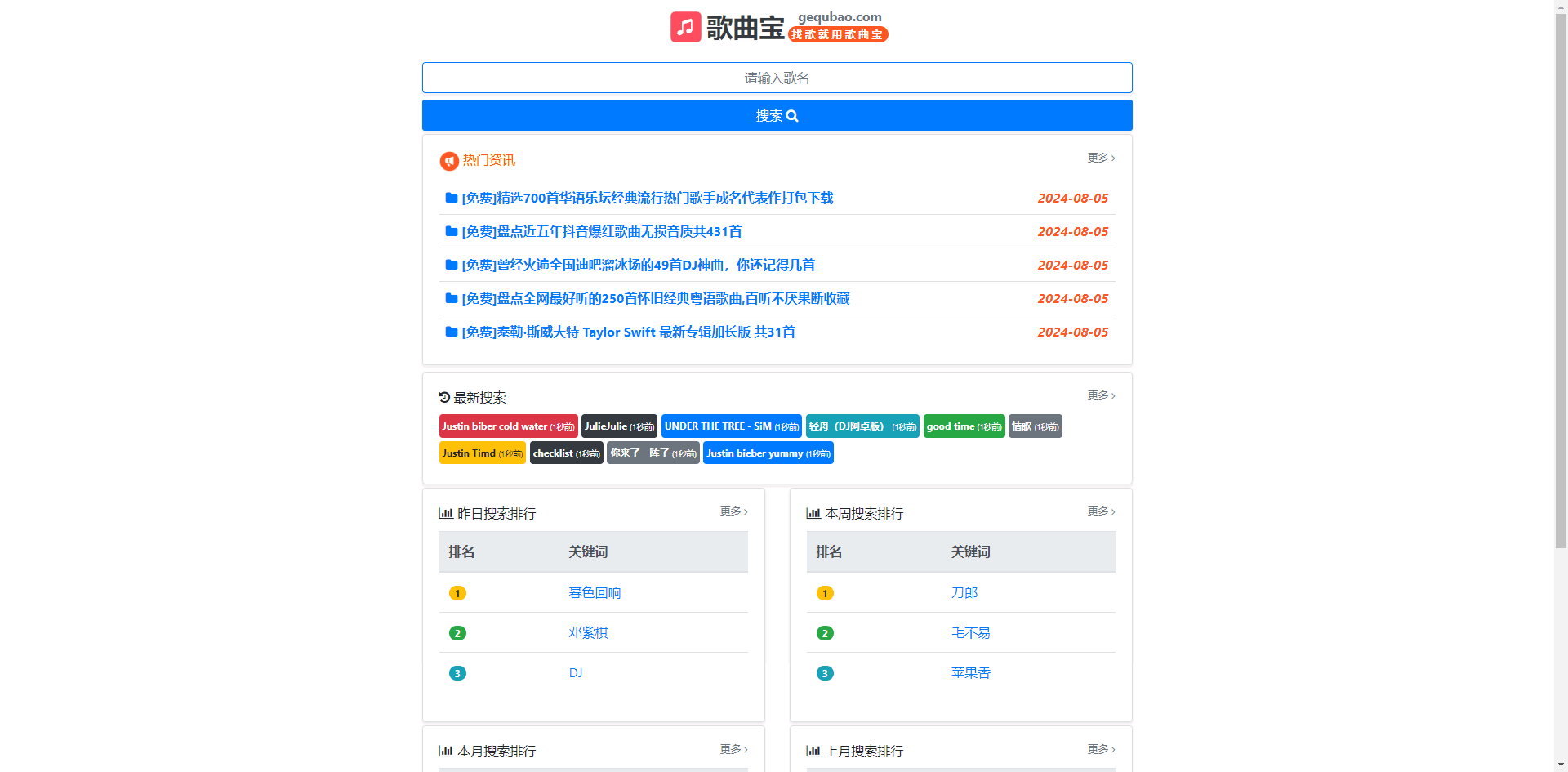Click date 2024-08-05 on Taylor Swift row
The image size is (1568, 772).
pyautogui.click(x=1073, y=332)
